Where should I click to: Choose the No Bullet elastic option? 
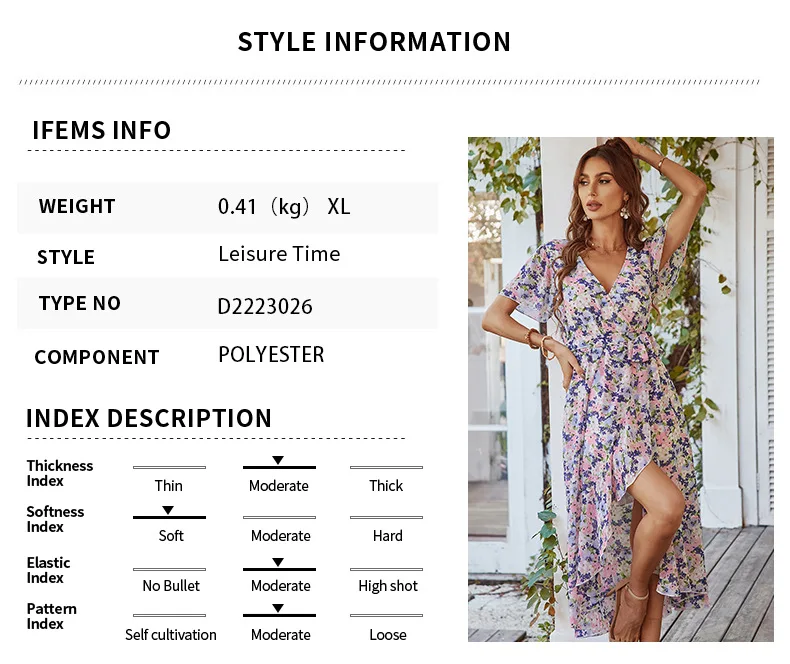coord(171,585)
